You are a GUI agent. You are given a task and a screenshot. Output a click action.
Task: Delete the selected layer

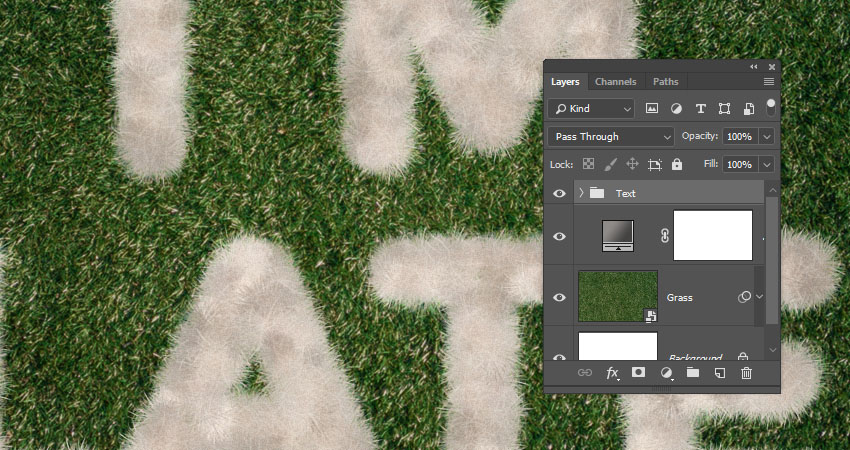coord(746,373)
